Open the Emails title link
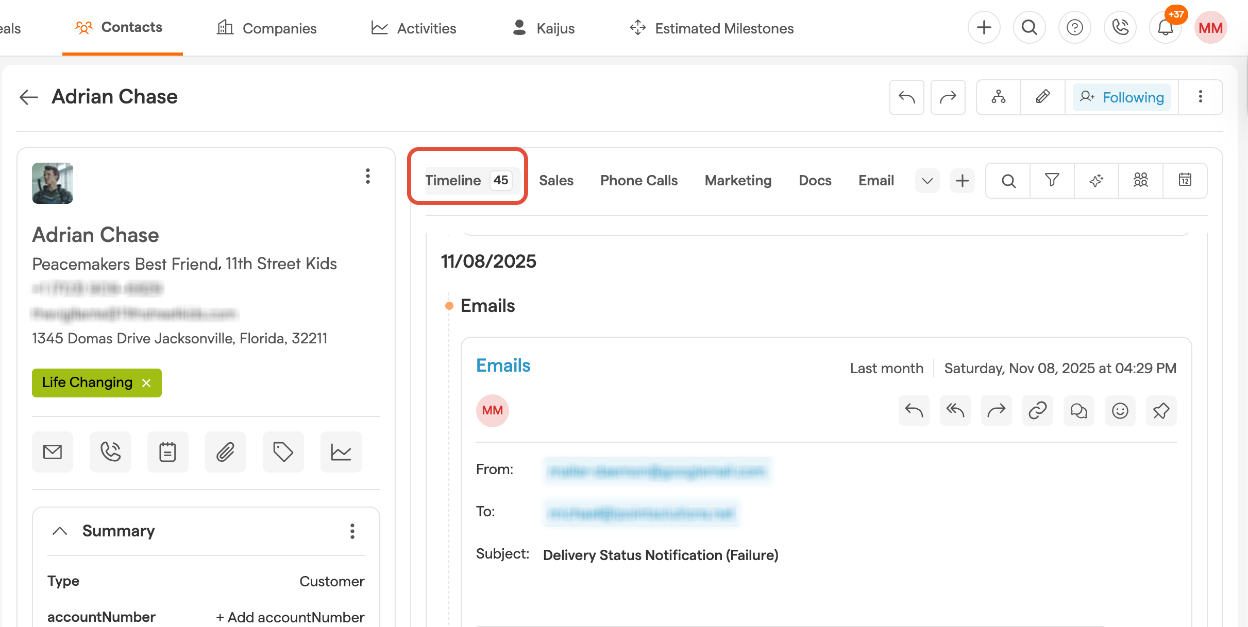The height and width of the screenshot is (627, 1248). tap(503, 366)
